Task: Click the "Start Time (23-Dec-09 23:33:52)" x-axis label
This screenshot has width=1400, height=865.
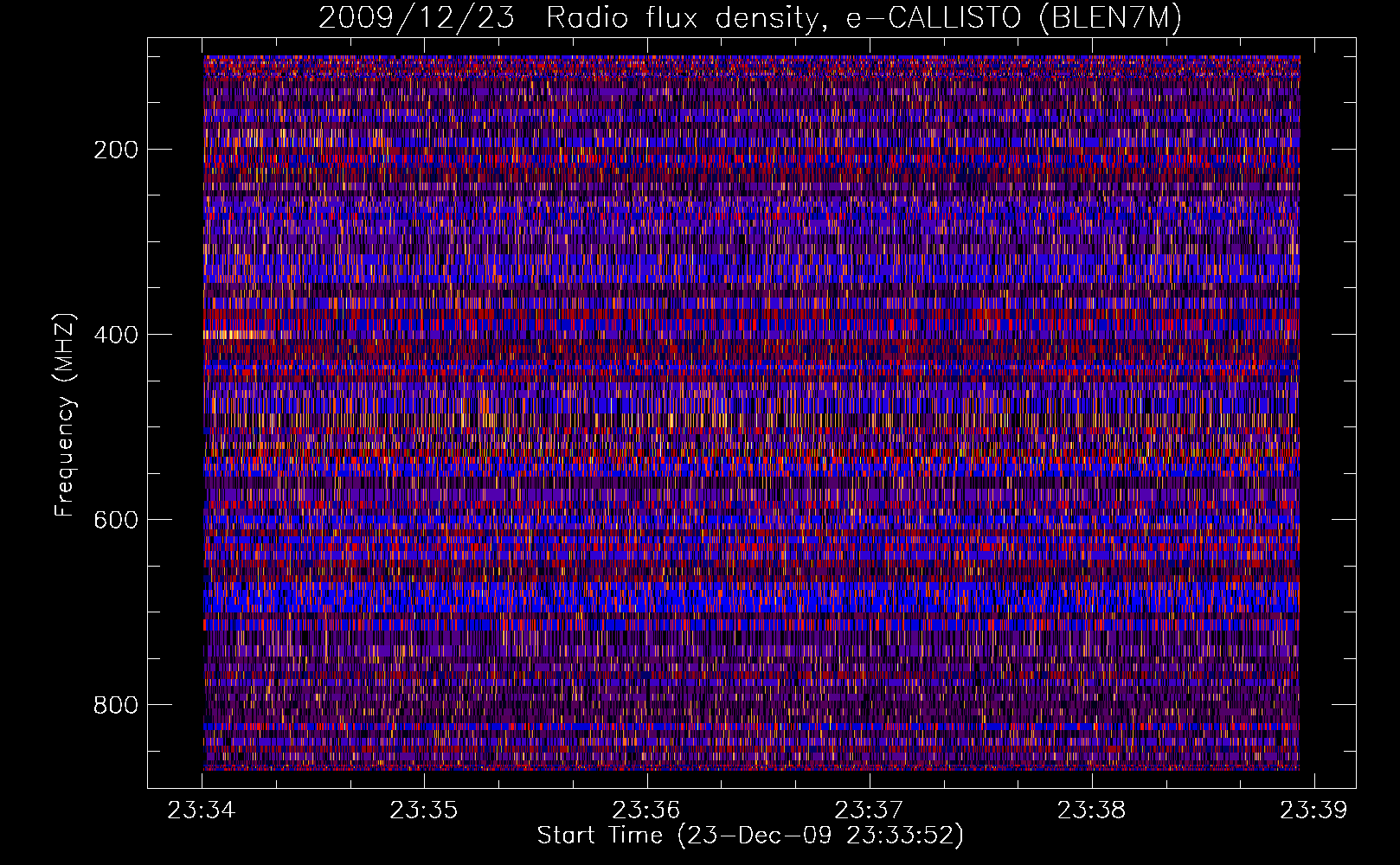Action: coord(750,836)
